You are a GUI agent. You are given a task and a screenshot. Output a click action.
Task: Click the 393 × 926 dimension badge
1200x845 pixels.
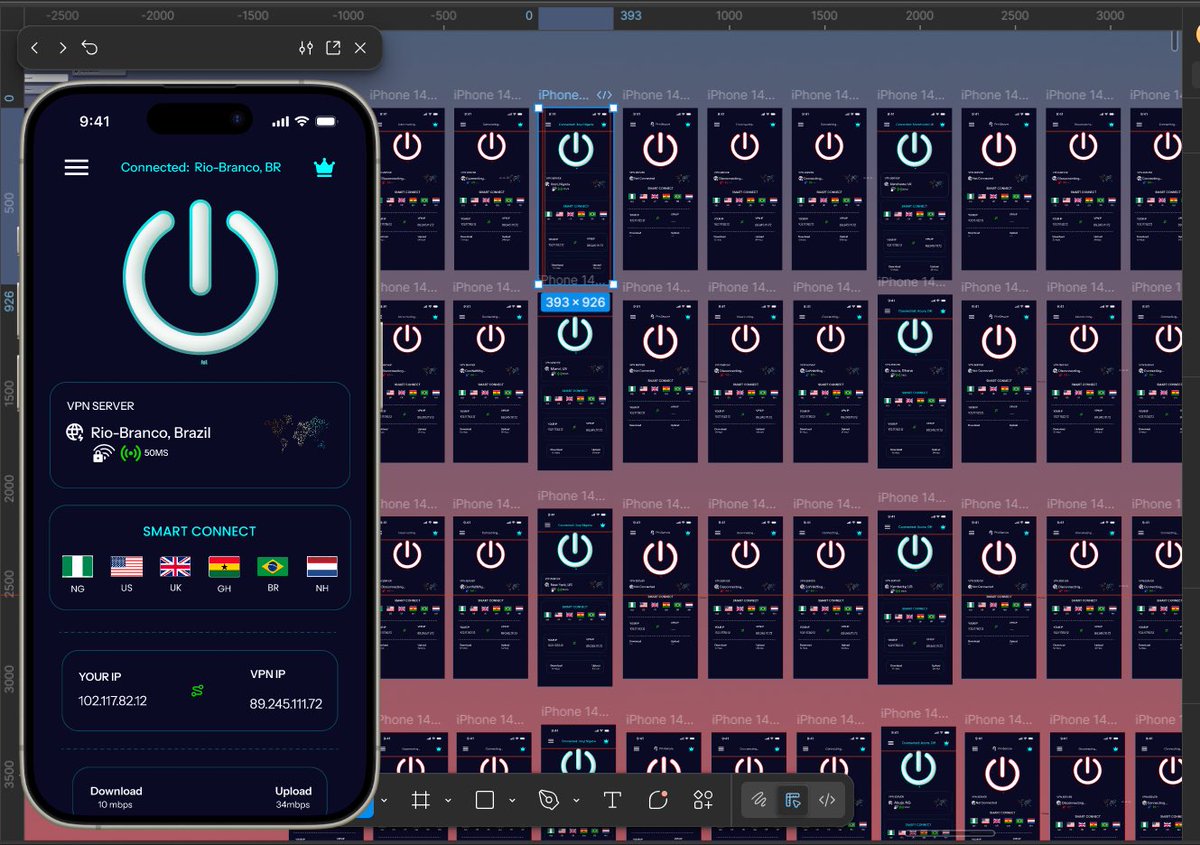[575, 302]
